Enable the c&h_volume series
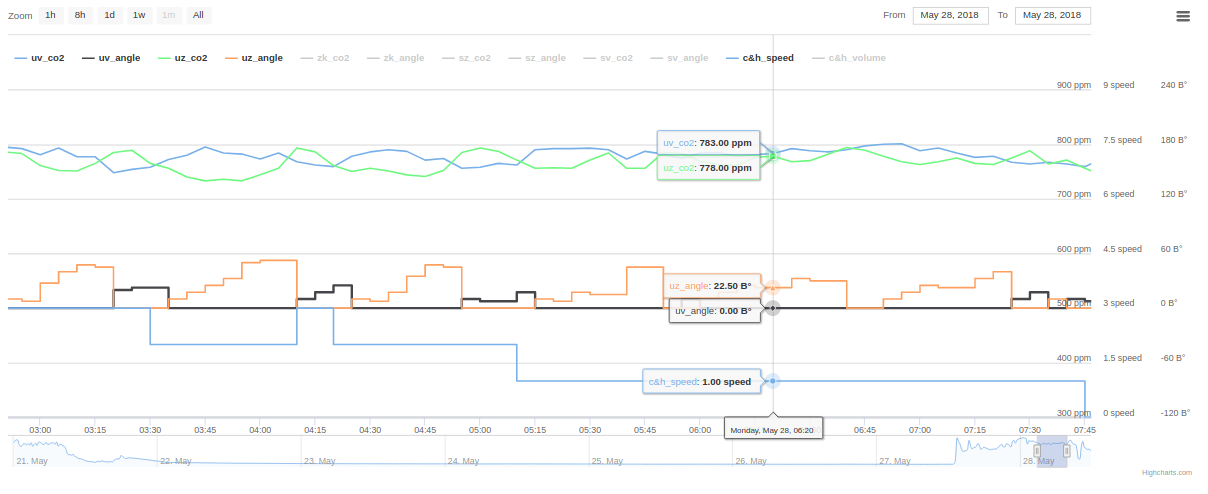The width and height of the screenshot is (1208, 494). tap(848, 58)
